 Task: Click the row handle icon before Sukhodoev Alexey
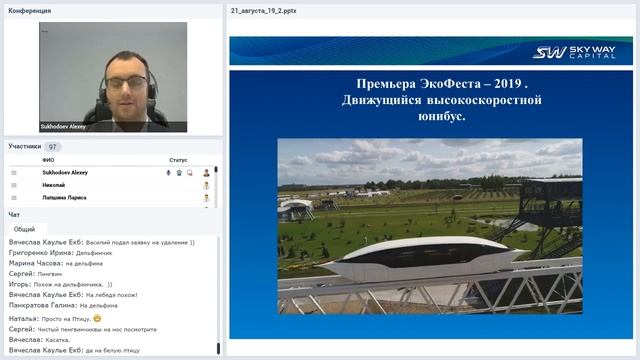coord(14,173)
